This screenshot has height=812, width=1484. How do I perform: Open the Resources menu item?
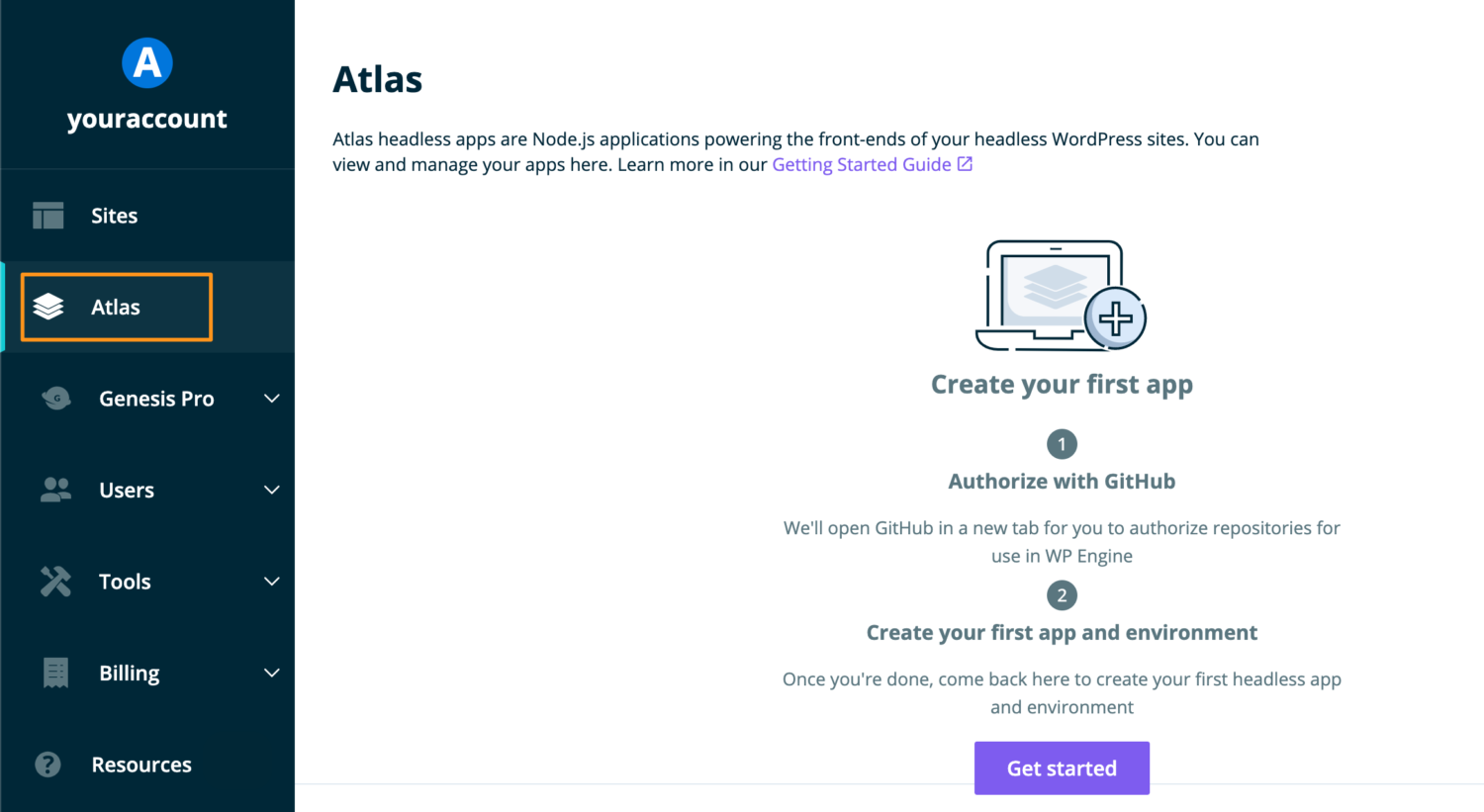click(x=141, y=764)
